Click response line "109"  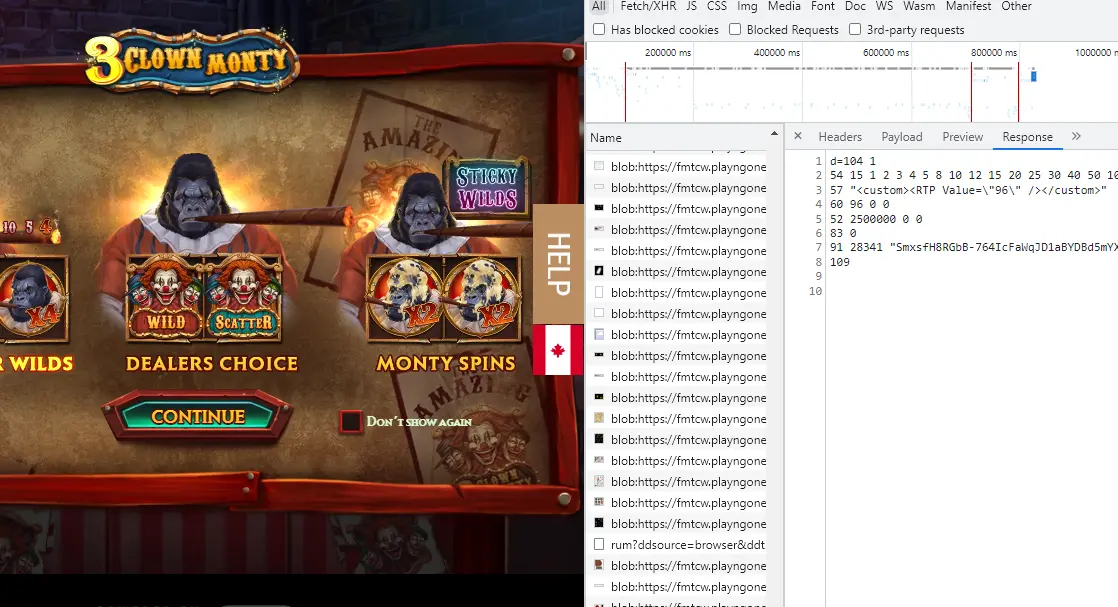click(x=840, y=262)
